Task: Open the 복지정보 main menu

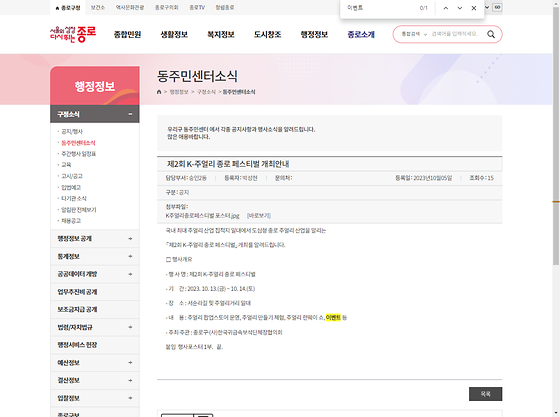Action: coord(221,34)
